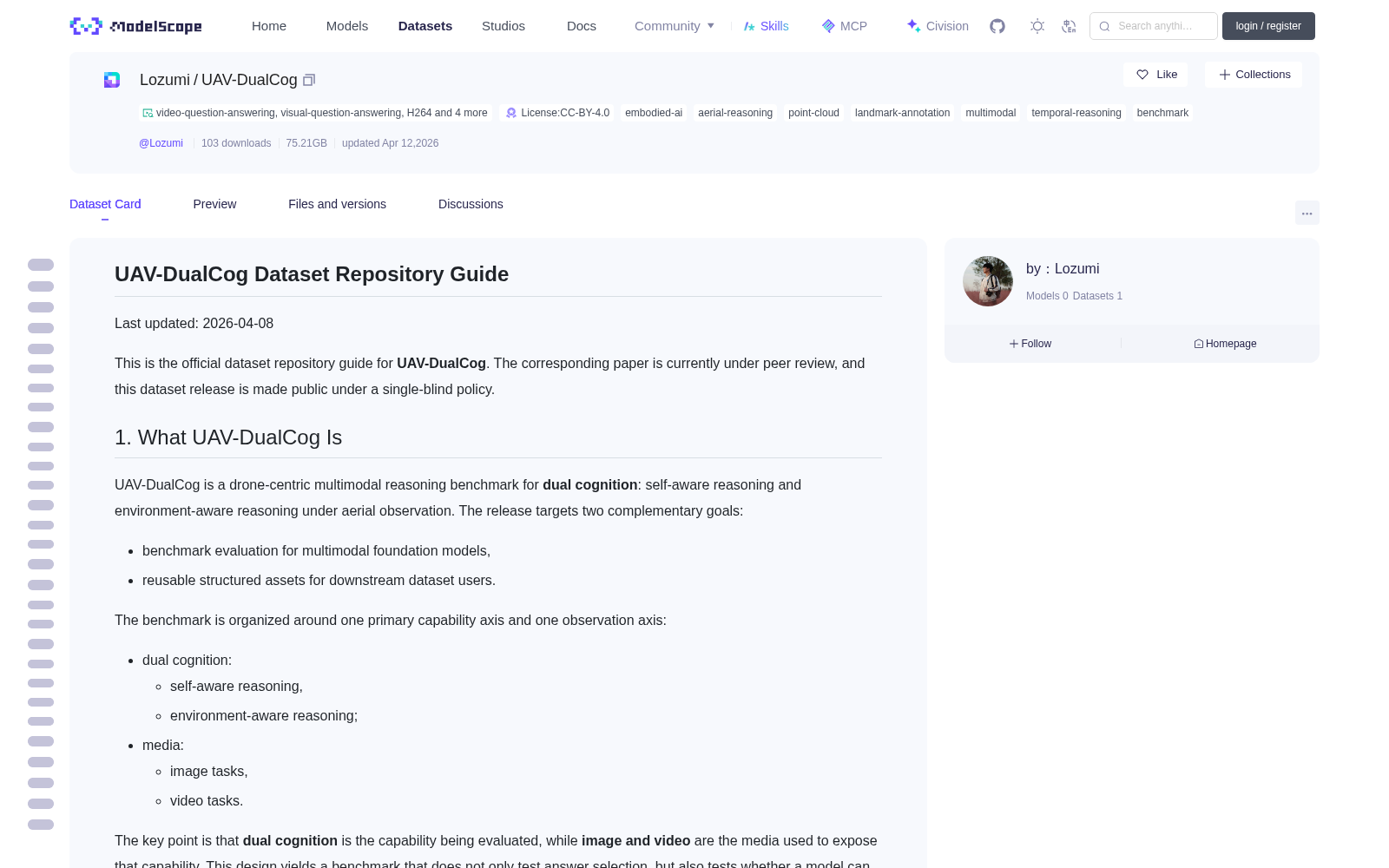This screenshot has width=1389, height=868.
Task: Switch to the Files and versions tab
Action: coord(337,204)
